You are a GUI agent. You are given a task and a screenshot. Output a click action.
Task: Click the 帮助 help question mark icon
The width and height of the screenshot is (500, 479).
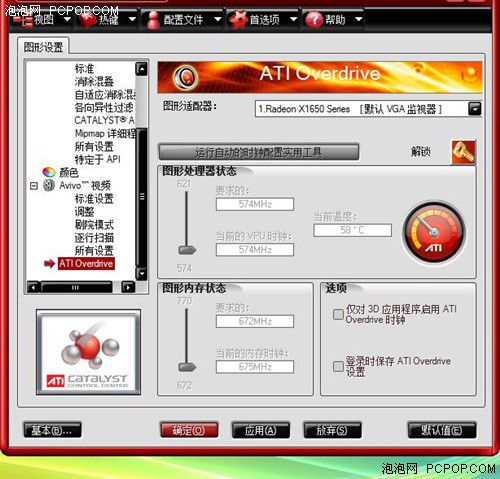click(314, 20)
